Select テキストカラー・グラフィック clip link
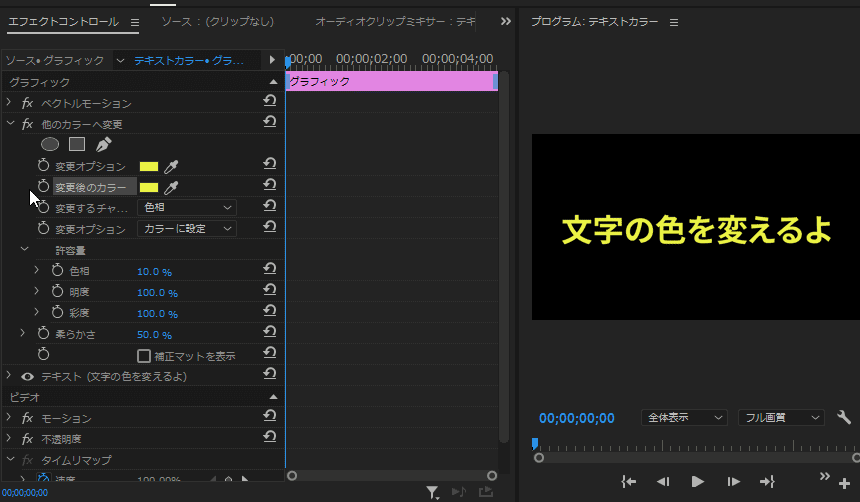This screenshot has width=860, height=502. 189,60
